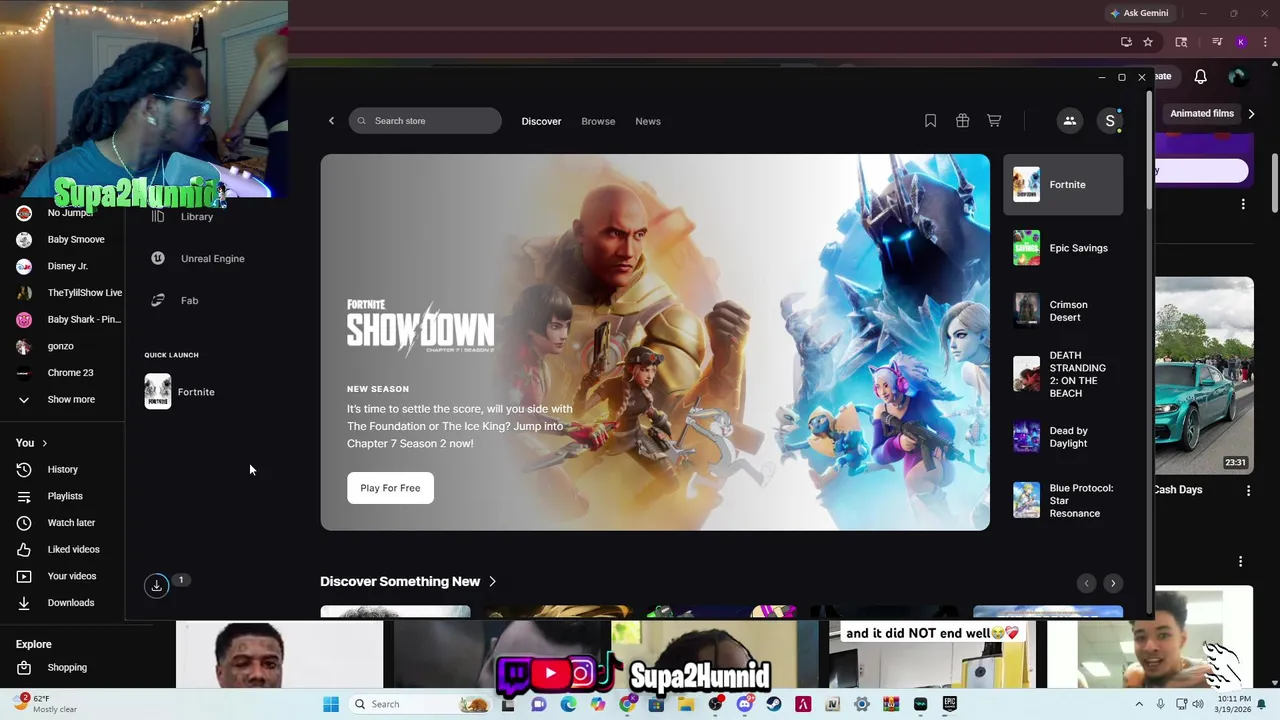Open the Steam icon on the taskbar
The height and width of the screenshot is (720, 1280).
pyautogui.click(x=773, y=704)
